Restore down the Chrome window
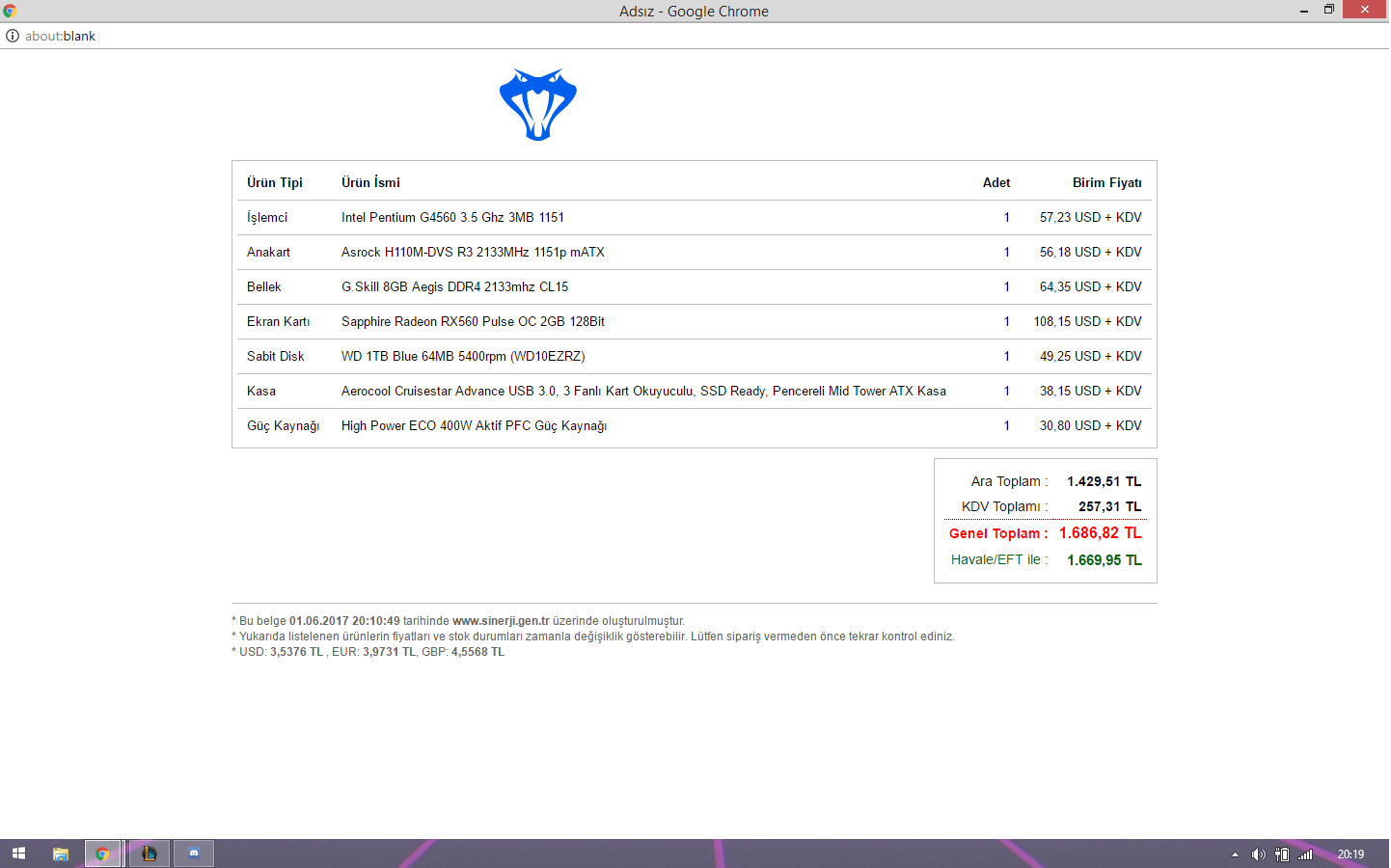1391x868 pixels. tap(1329, 10)
